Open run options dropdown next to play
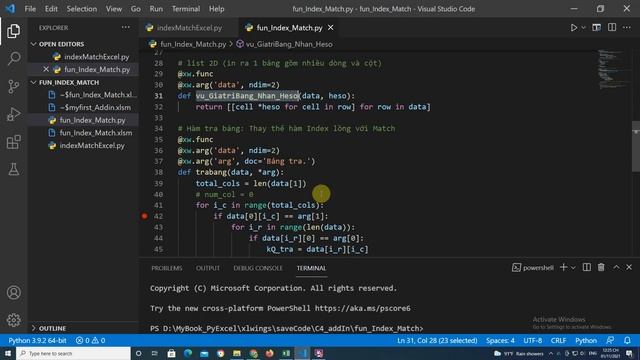The width and height of the screenshot is (640, 360). 583,28
